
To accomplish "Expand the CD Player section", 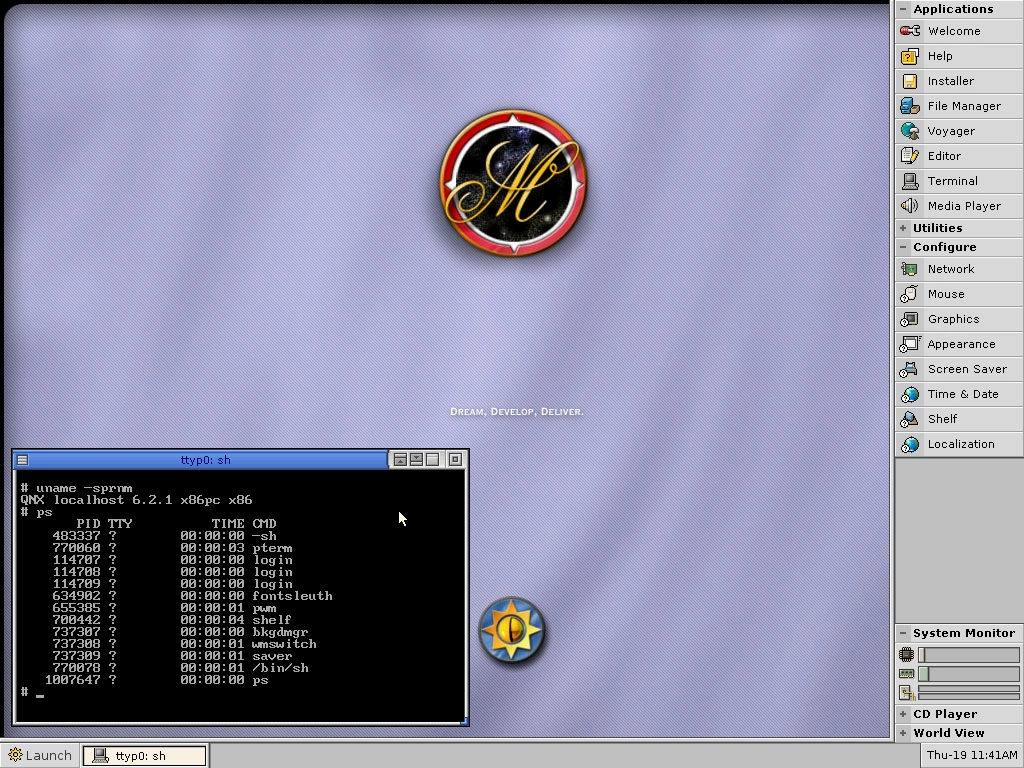I will point(903,714).
